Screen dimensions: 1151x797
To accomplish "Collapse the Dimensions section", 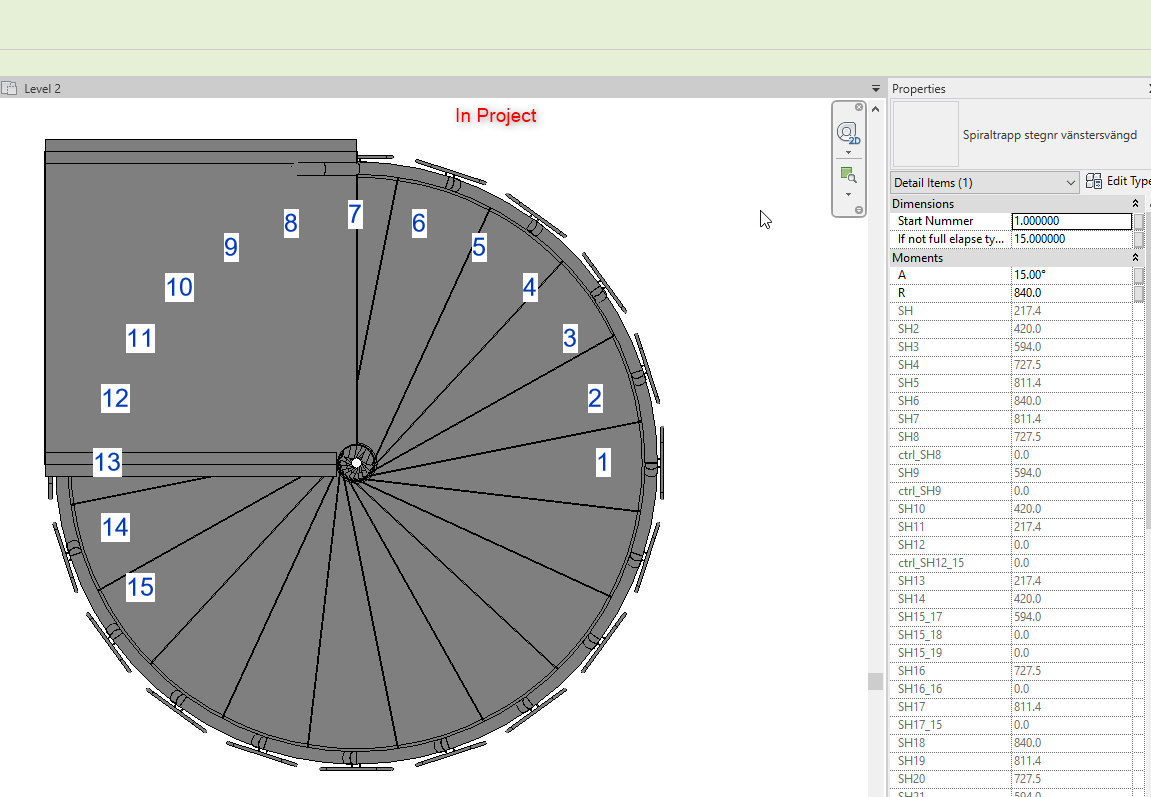I will 1134,203.
